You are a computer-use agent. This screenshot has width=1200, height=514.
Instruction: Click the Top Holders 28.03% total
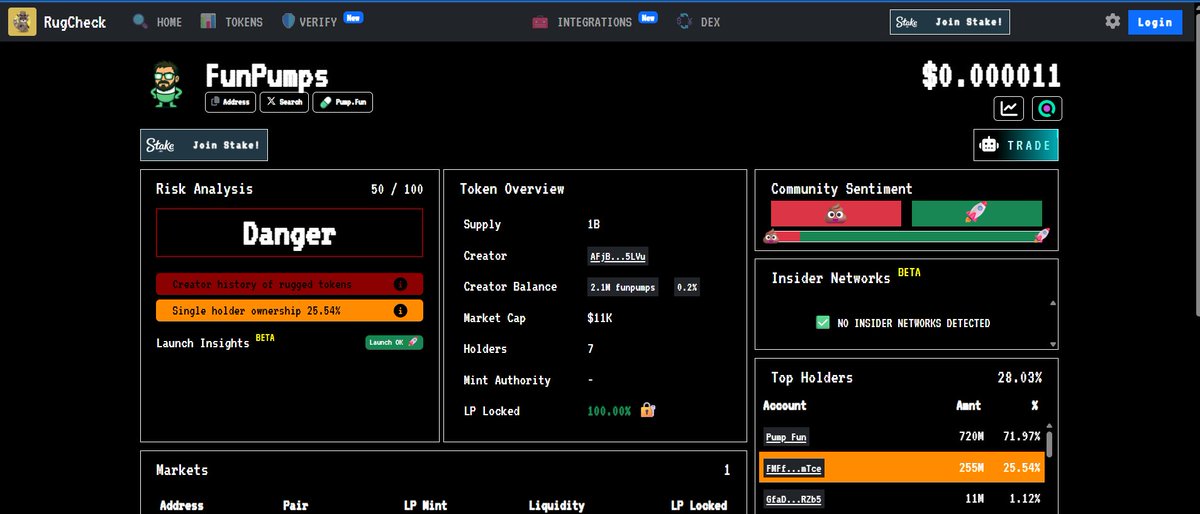click(x=1019, y=378)
